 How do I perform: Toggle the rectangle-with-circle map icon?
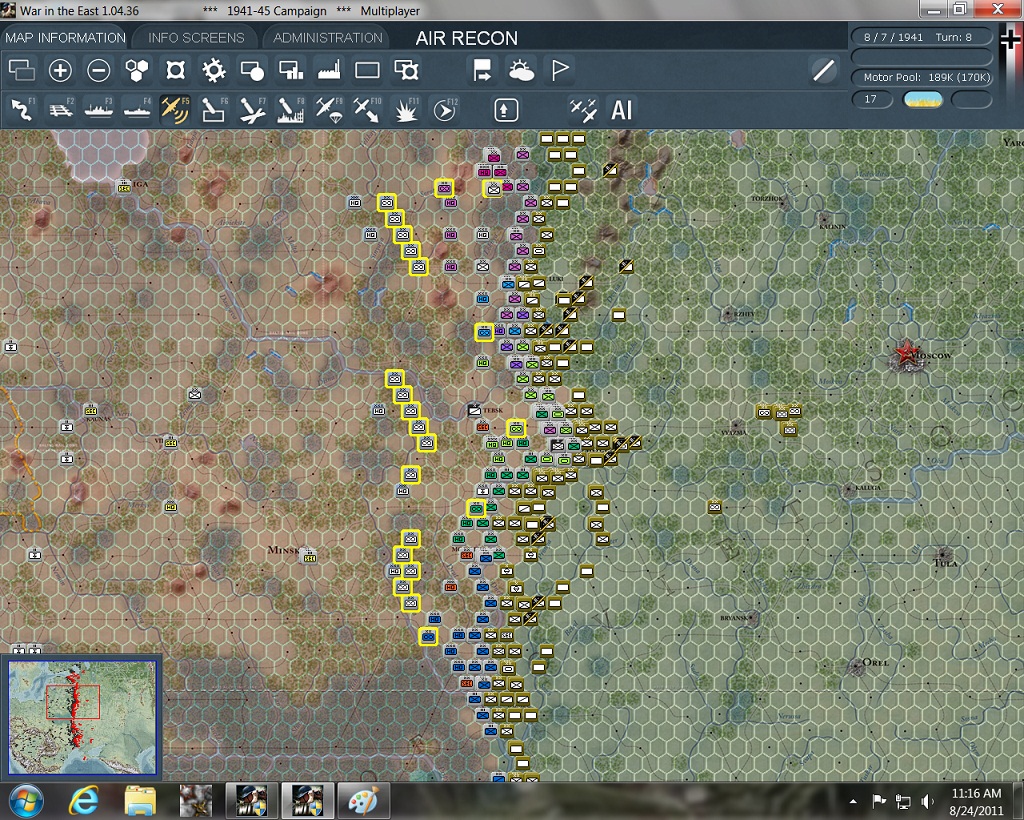pyautogui.click(x=252, y=70)
